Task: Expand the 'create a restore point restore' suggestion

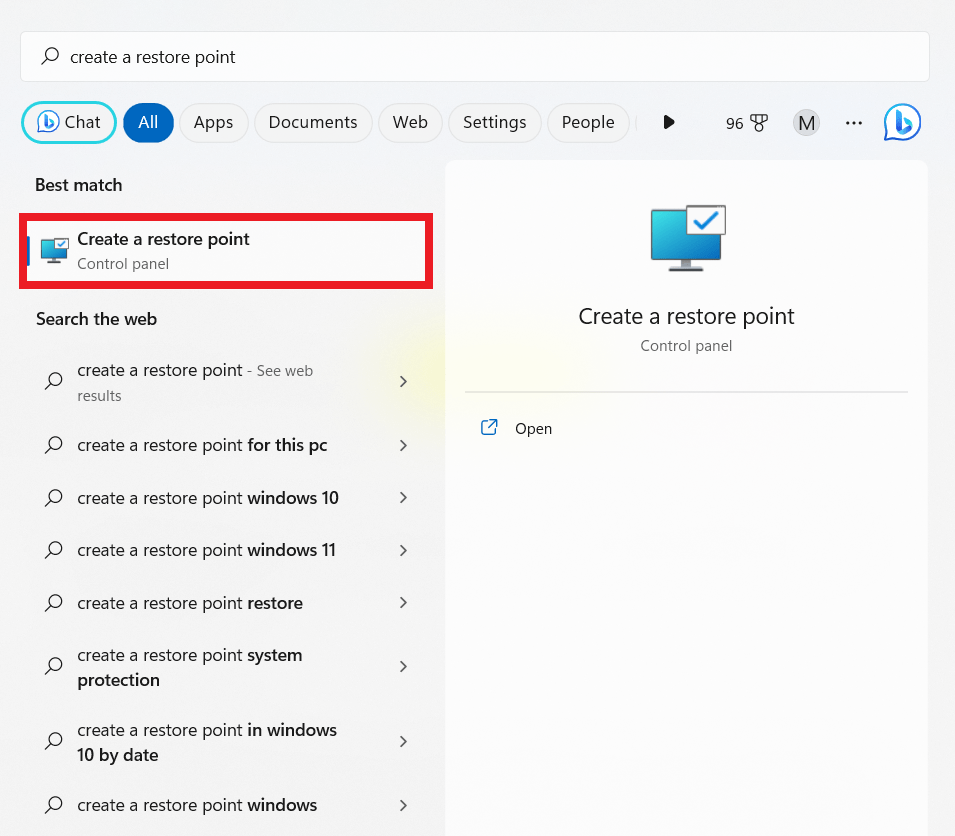Action: [x=403, y=603]
